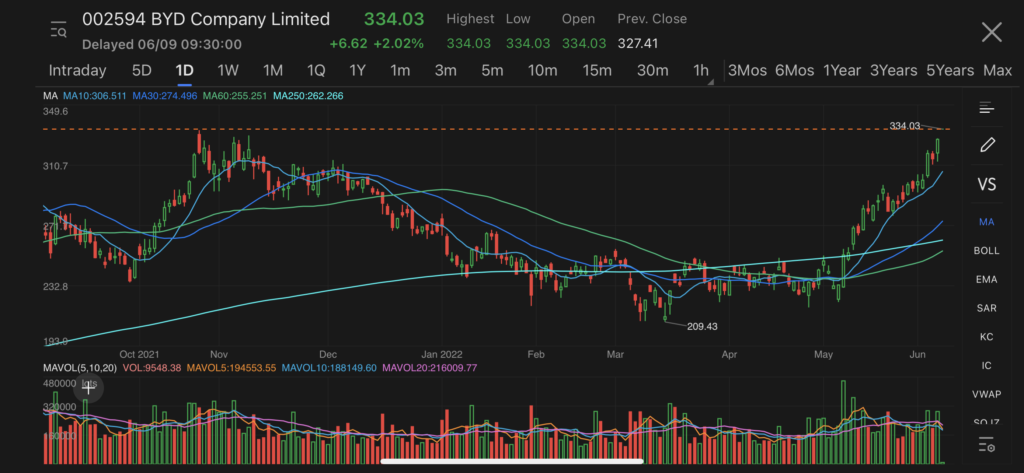Set range to 3Mos

[x=747, y=71]
